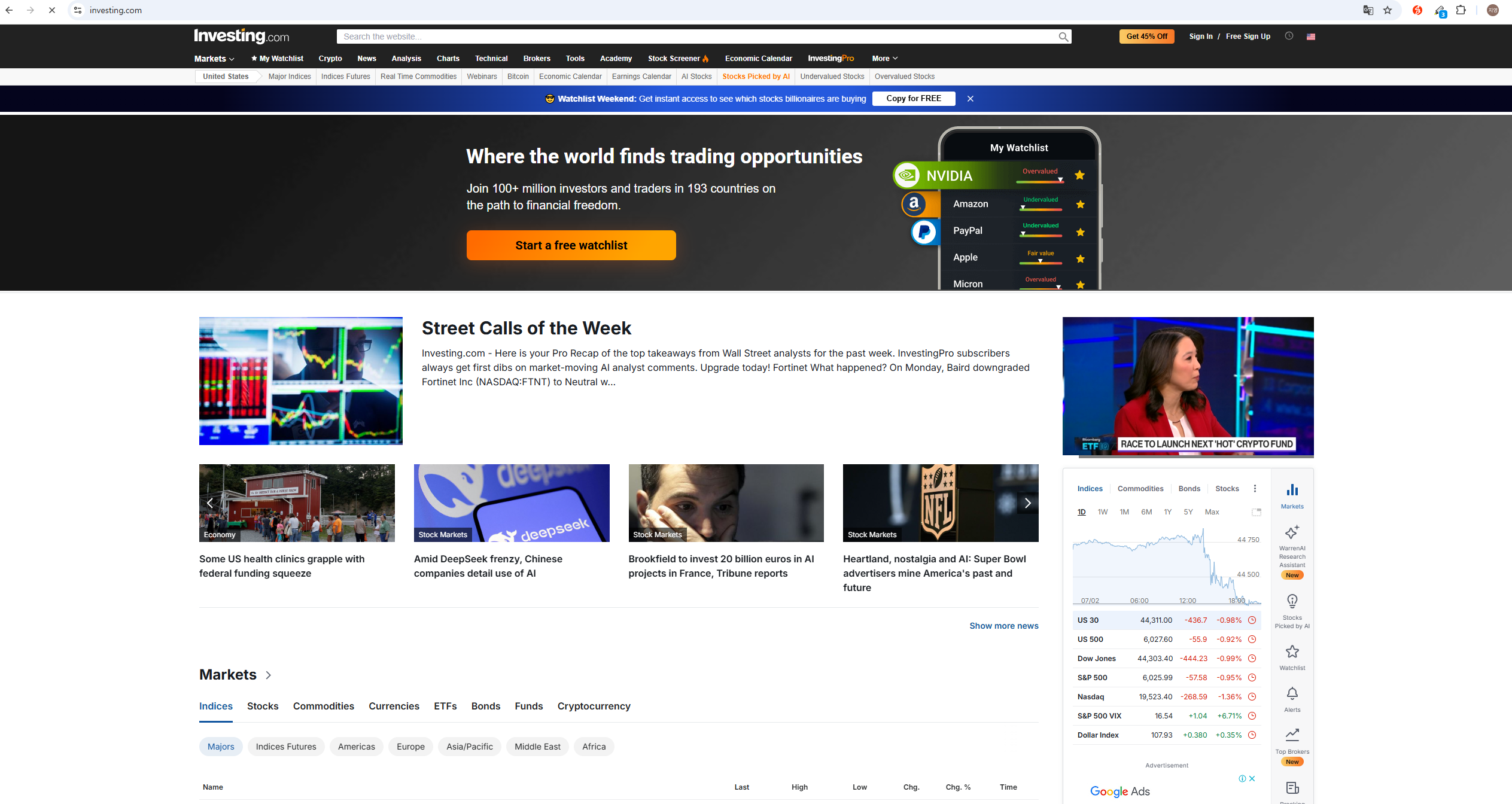The image size is (1512, 804).
Task: Click the clock icon in the US 30 row
Action: point(1252,620)
